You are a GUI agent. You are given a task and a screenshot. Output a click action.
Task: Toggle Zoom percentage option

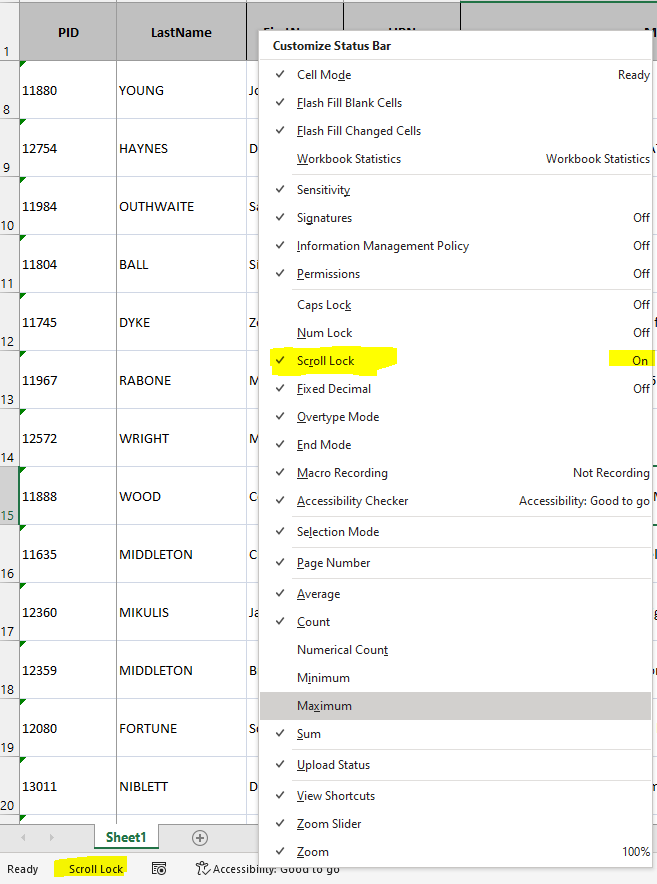456,852
